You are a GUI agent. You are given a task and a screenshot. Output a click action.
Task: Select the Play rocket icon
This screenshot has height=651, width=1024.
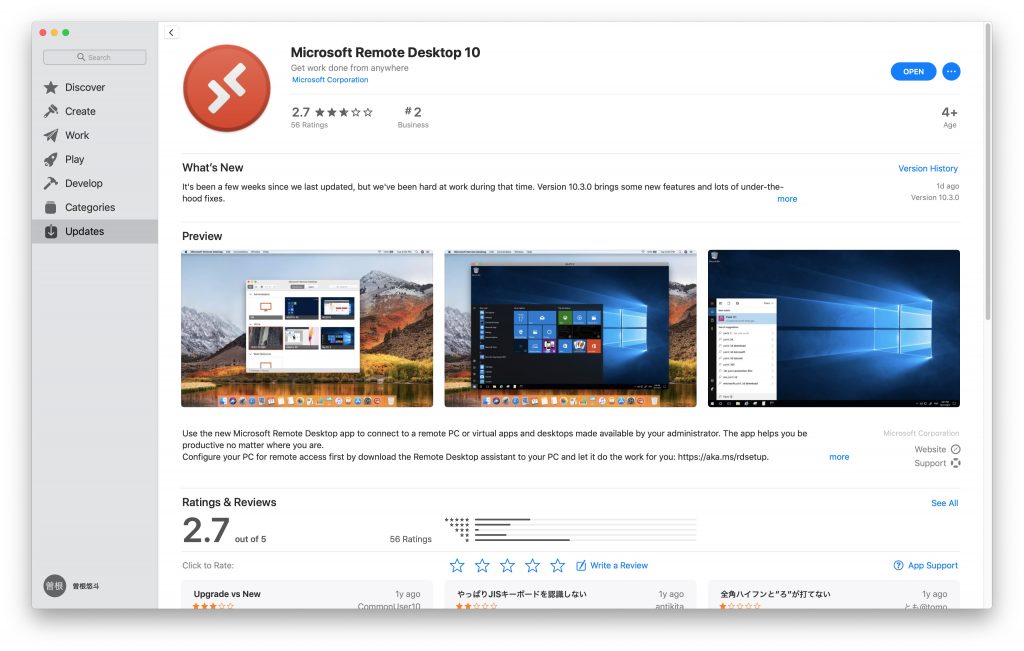51,159
